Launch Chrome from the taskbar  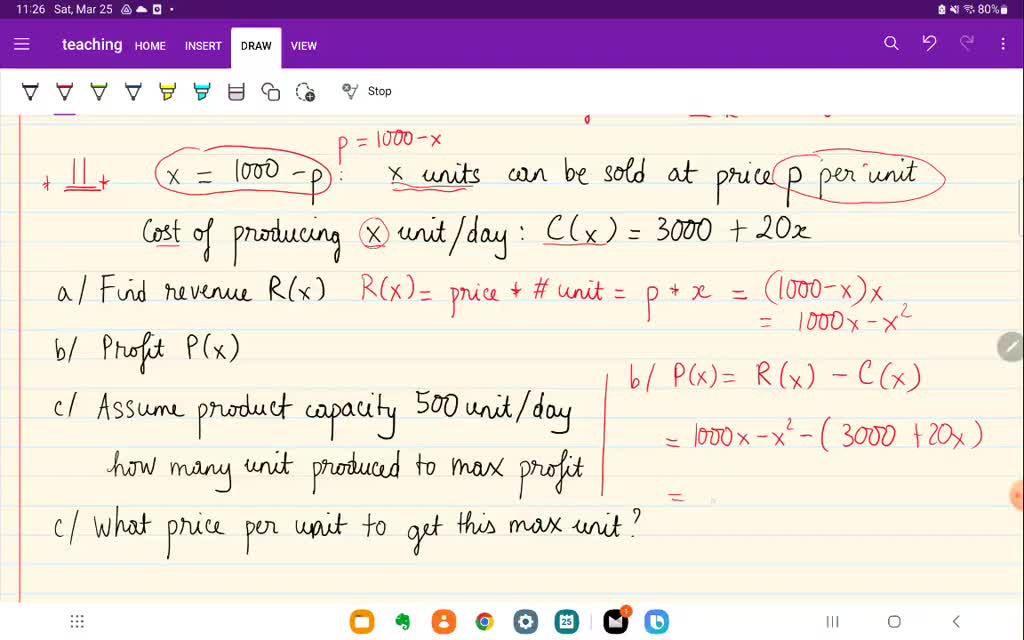coord(485,621)
